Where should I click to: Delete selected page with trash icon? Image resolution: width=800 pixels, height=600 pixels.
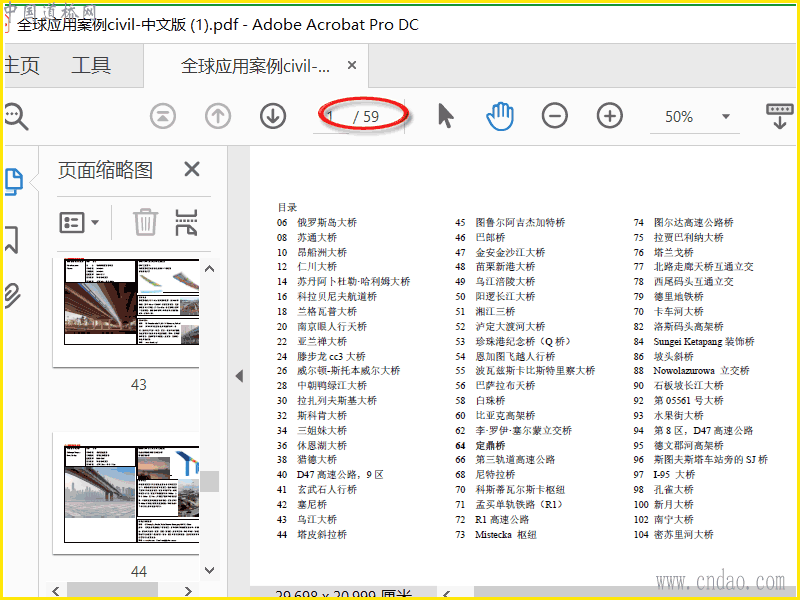point(145,222)
